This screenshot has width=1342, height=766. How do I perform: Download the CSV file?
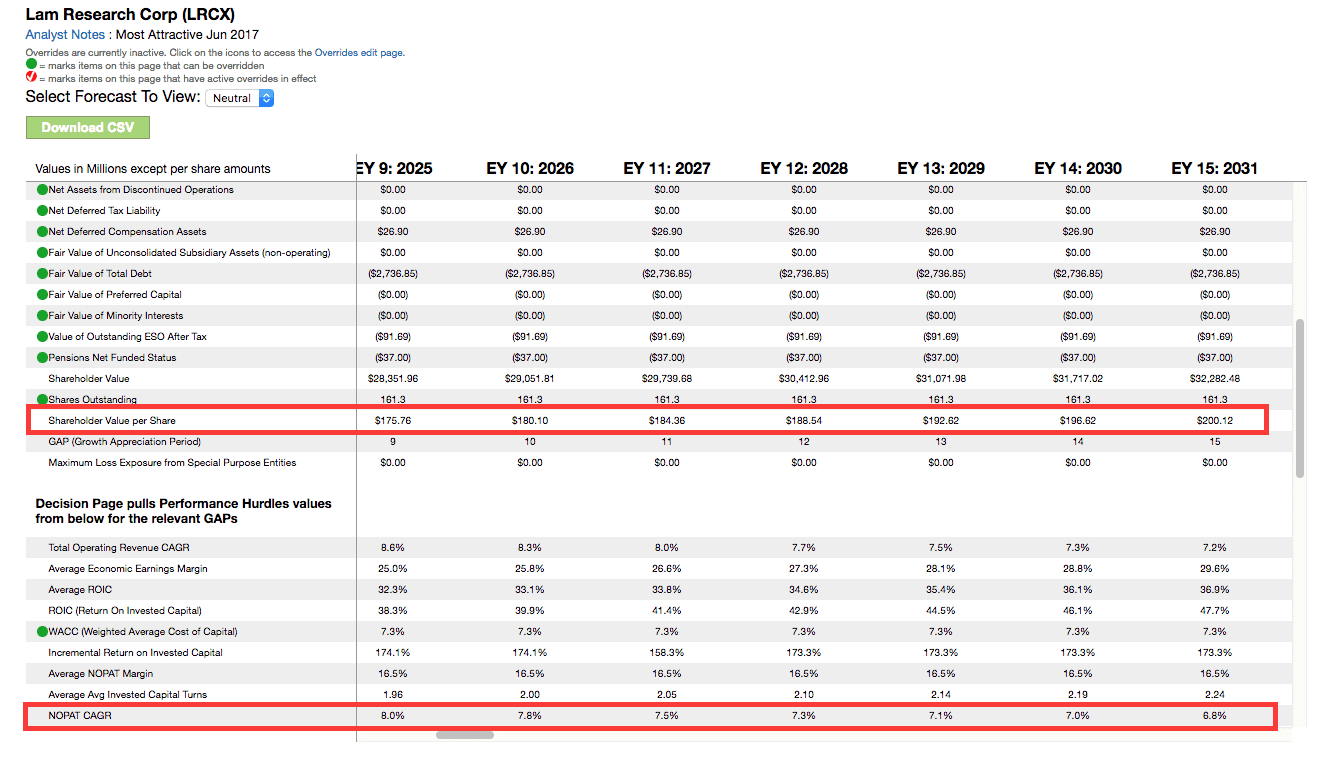click(x=88, y=127)
